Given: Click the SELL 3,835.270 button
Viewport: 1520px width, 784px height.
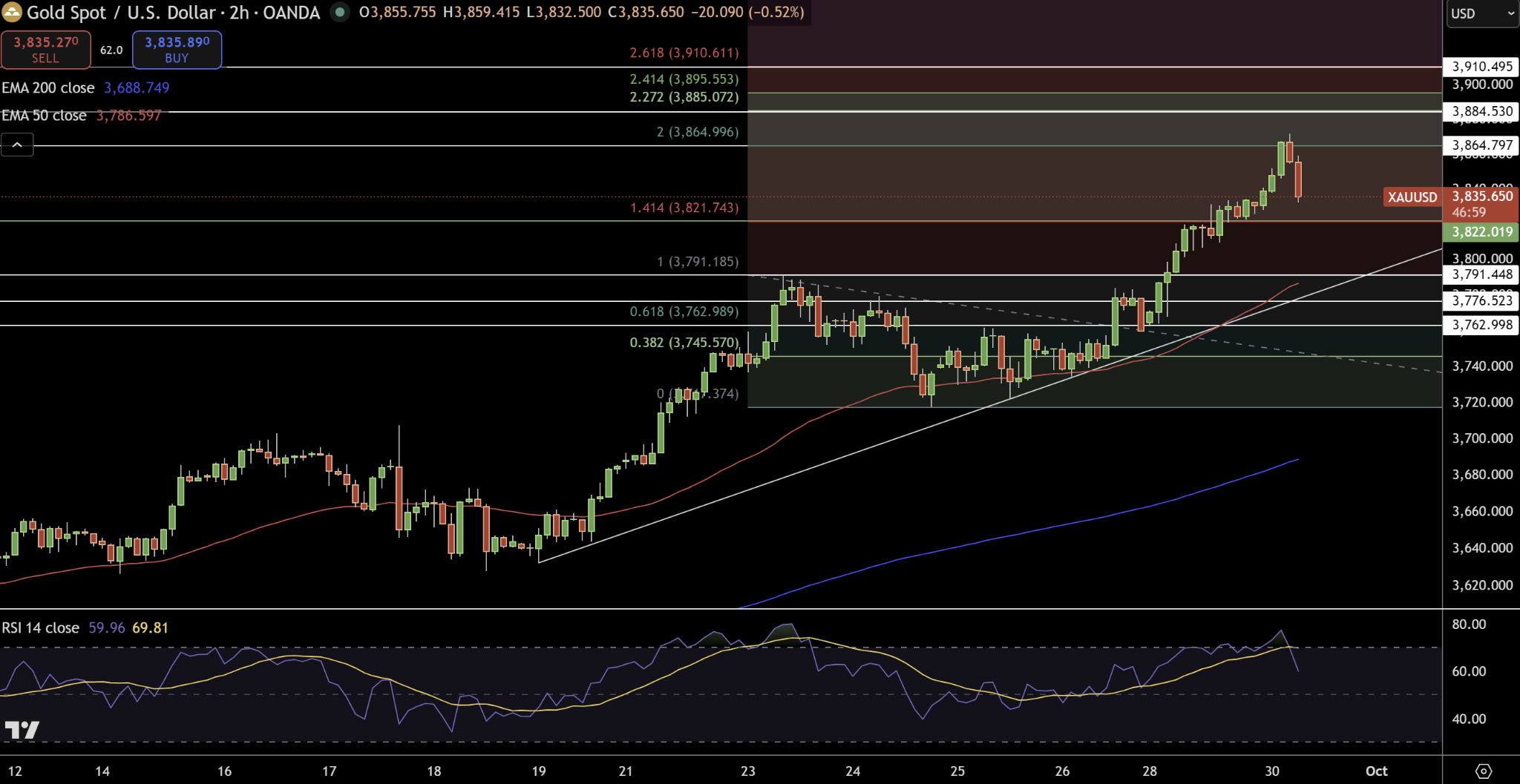Looking at the screenshot, I should 46,50.
